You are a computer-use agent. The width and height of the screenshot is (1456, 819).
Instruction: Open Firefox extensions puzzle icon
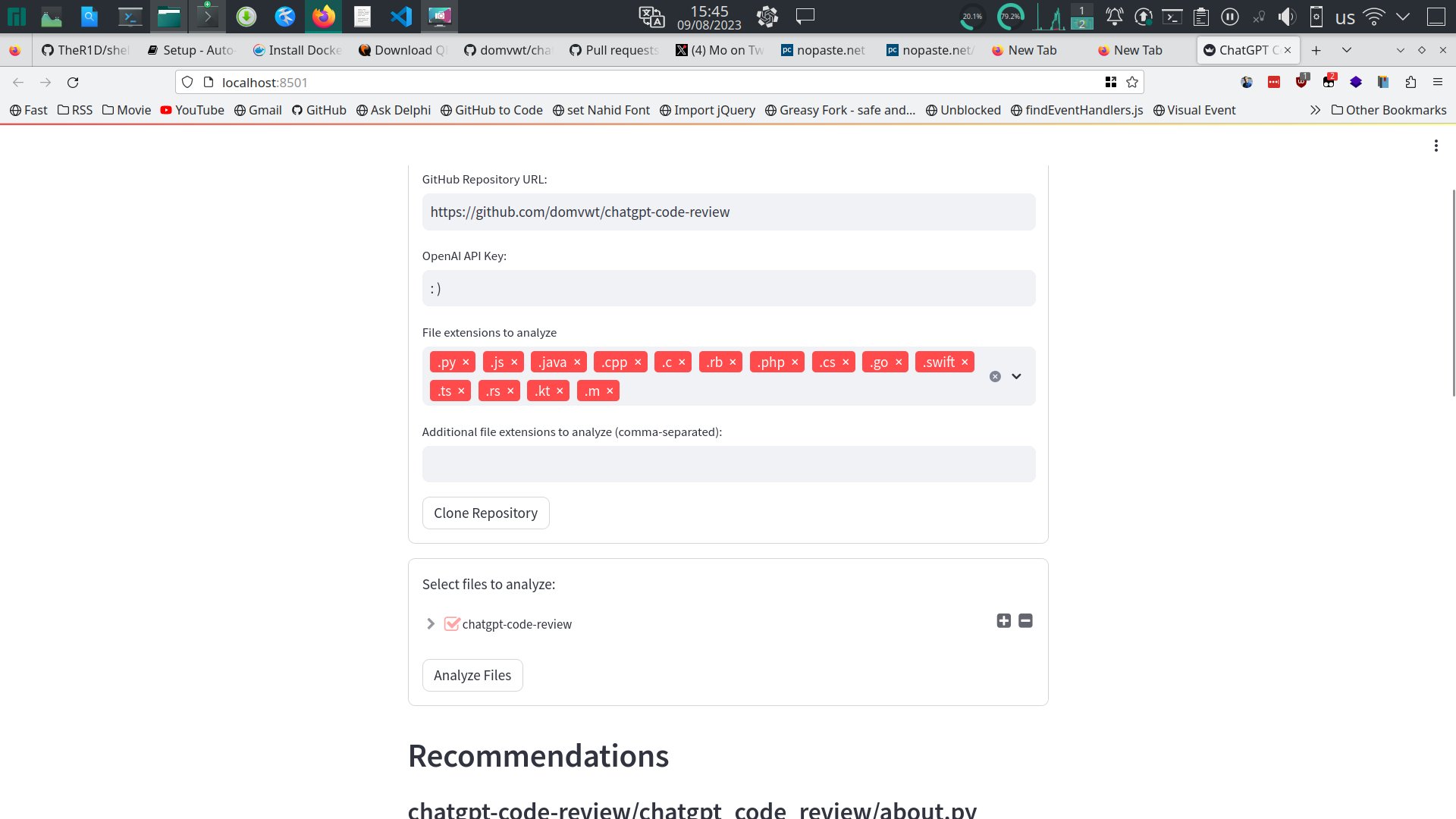[1410, 83]
